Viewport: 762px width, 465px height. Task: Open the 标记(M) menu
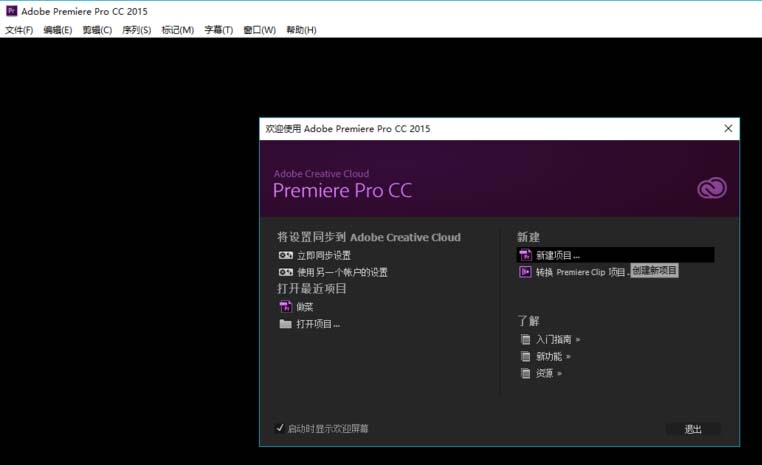click(177, 30)
